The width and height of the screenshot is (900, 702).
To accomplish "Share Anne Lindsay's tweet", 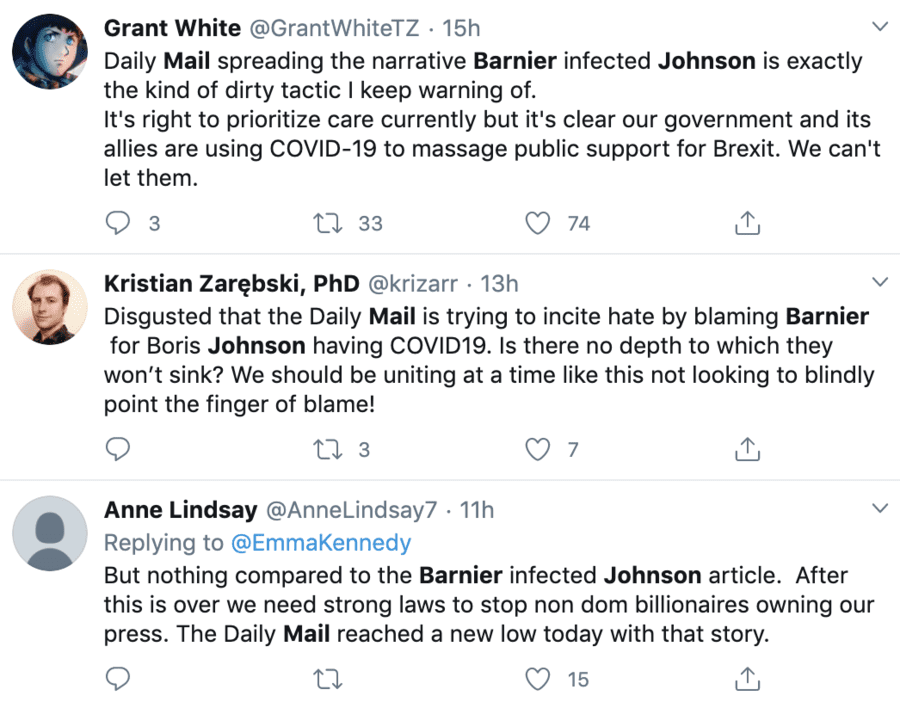I will [747, 679].
